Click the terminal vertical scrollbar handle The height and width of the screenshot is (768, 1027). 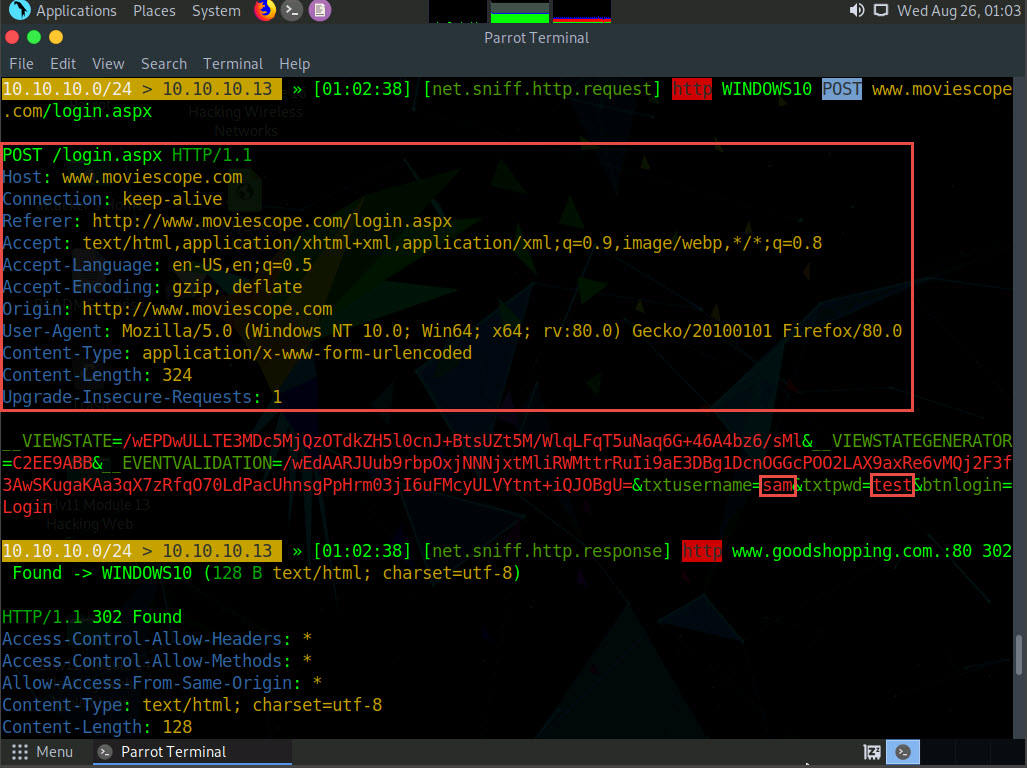pos(1018,655)
